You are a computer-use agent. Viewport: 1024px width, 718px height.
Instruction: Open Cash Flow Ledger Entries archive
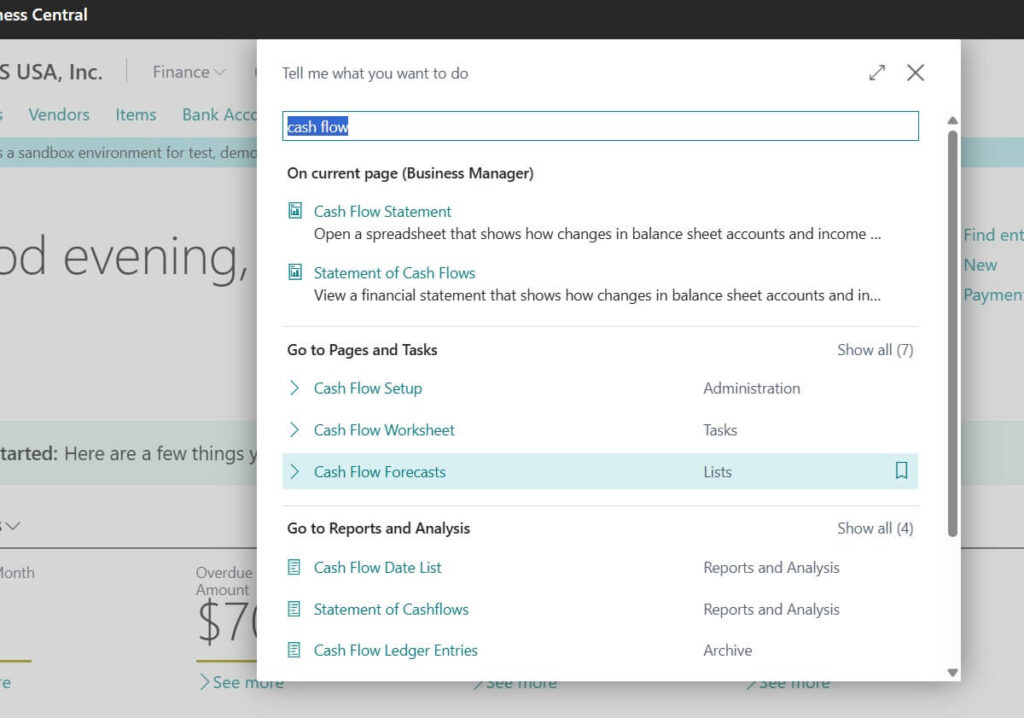click(396, 651)
